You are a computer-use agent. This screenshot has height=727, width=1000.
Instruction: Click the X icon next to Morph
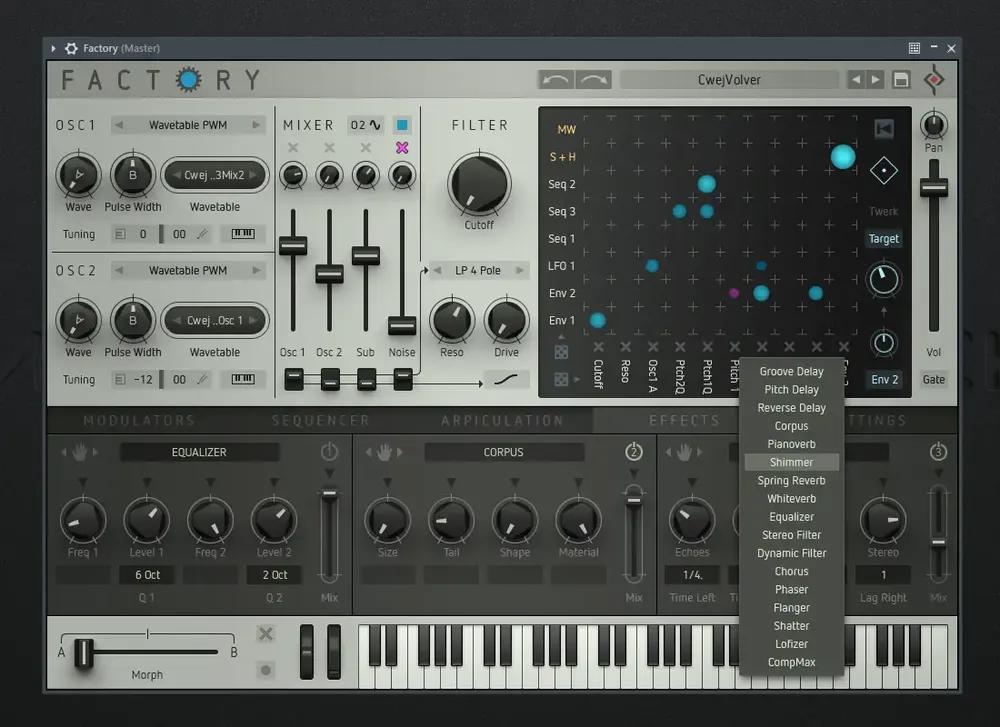coord(266,633)
